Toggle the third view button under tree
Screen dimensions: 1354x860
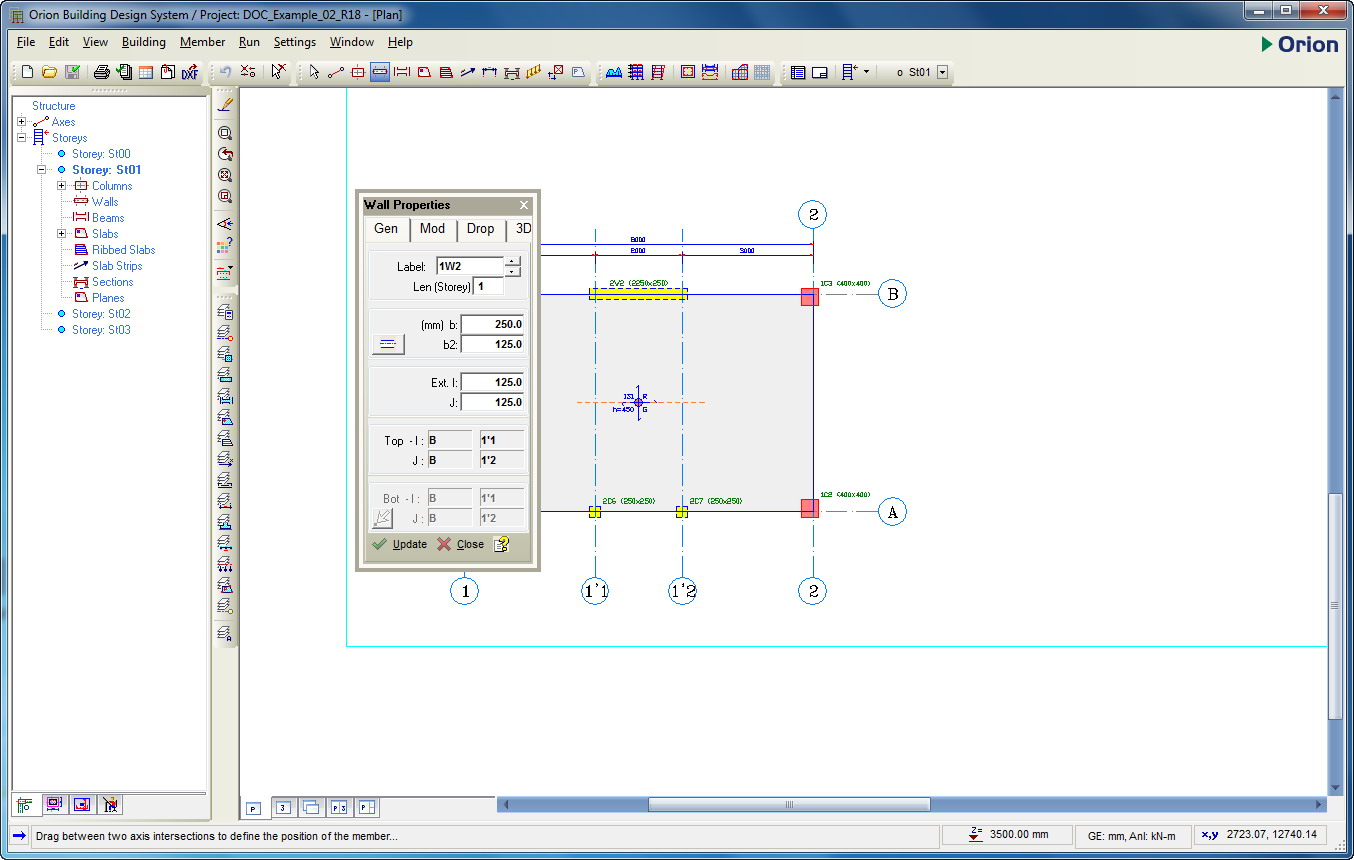tap(82, 804)
